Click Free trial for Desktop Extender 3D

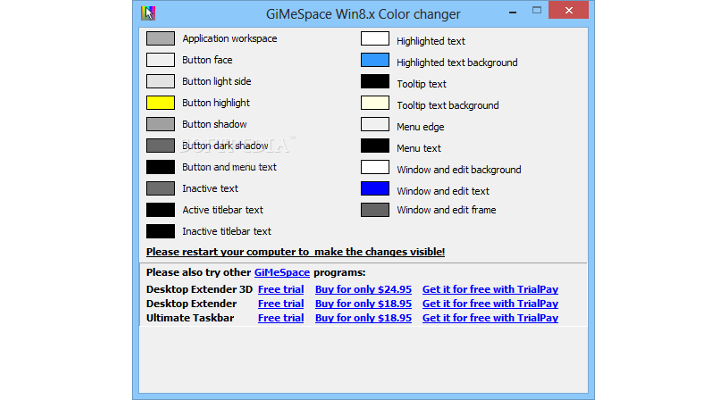(x=281, y=289)
